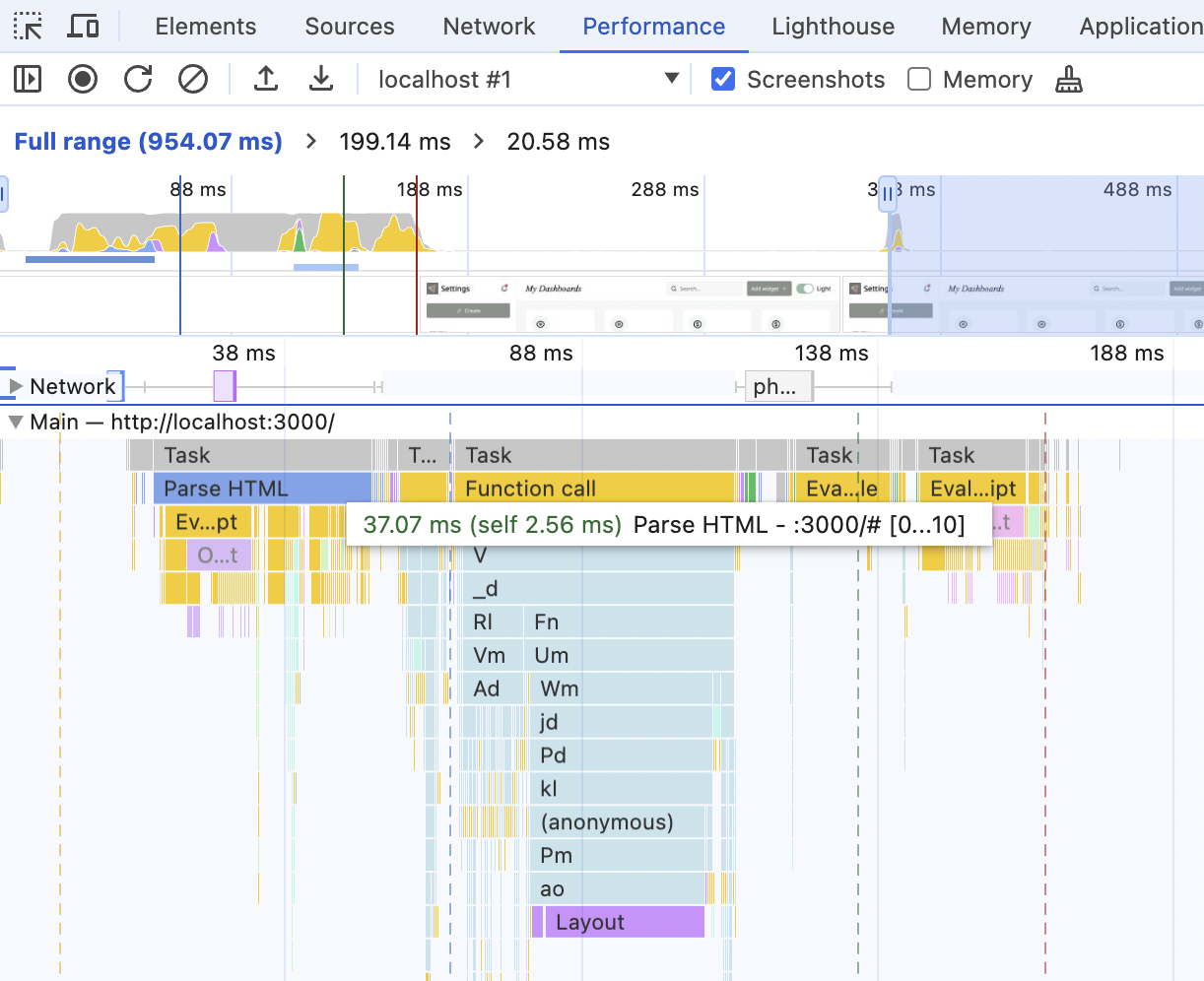1204x981 pixels.
Task: Select the 199.14 ms breadcrumb
Action: coord(394,141)
